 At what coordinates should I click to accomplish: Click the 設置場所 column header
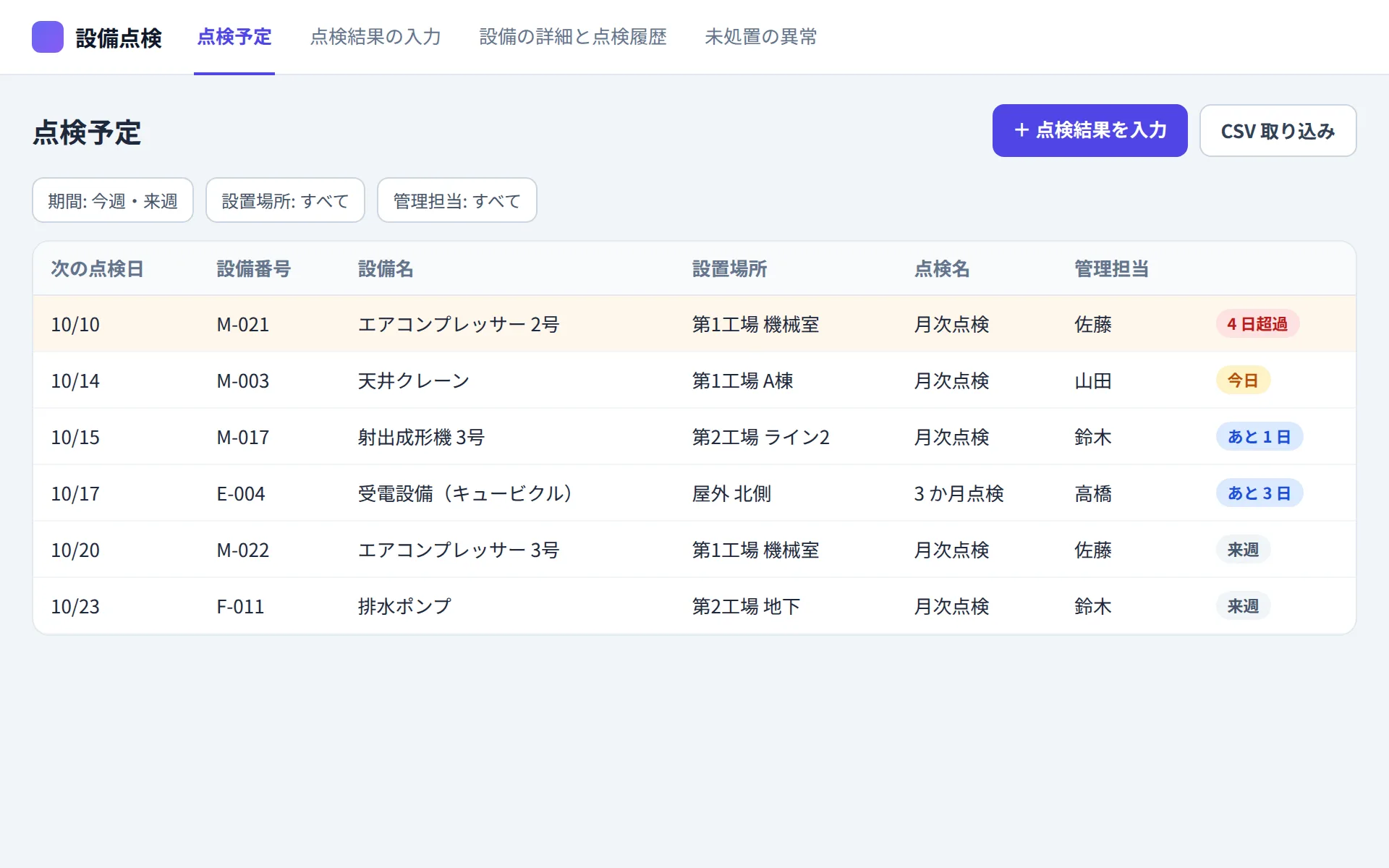tap(729, 269)
